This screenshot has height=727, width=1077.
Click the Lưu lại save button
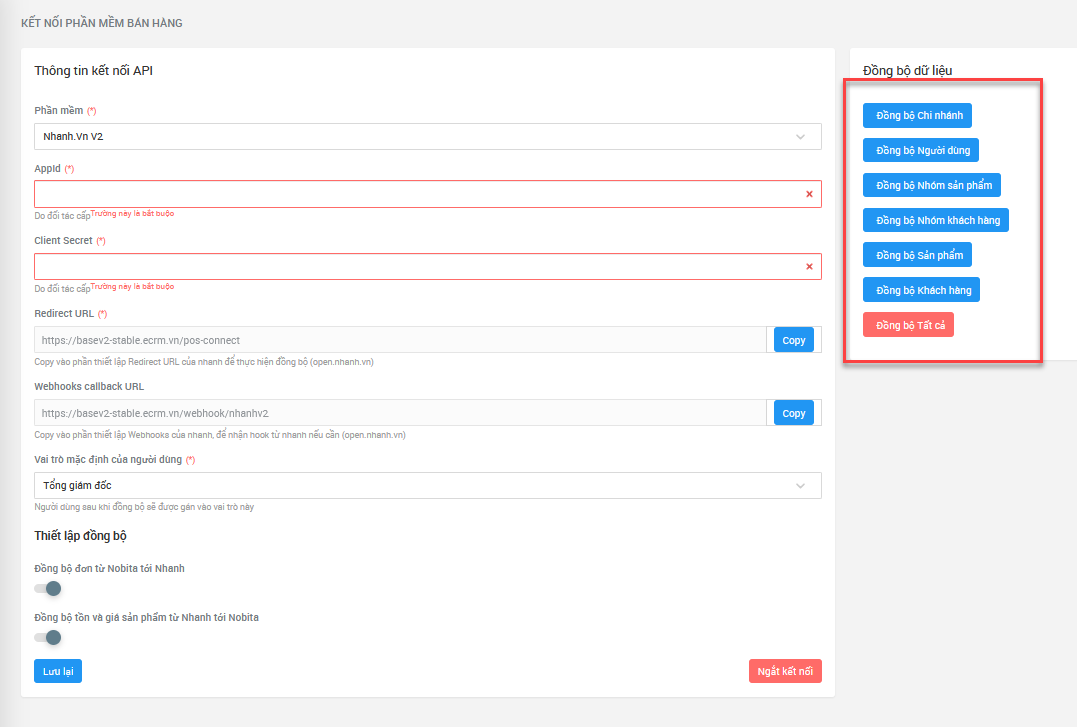58,671
